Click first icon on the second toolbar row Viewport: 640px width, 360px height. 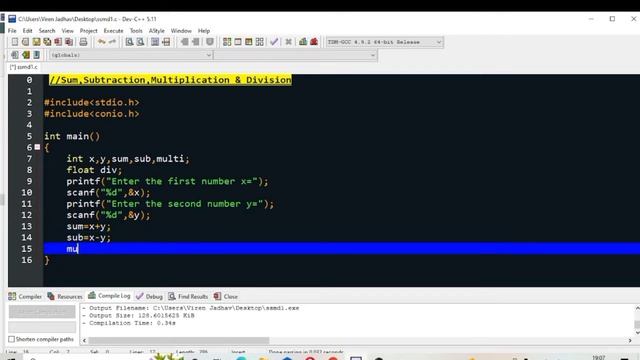(x=15, y=55)
